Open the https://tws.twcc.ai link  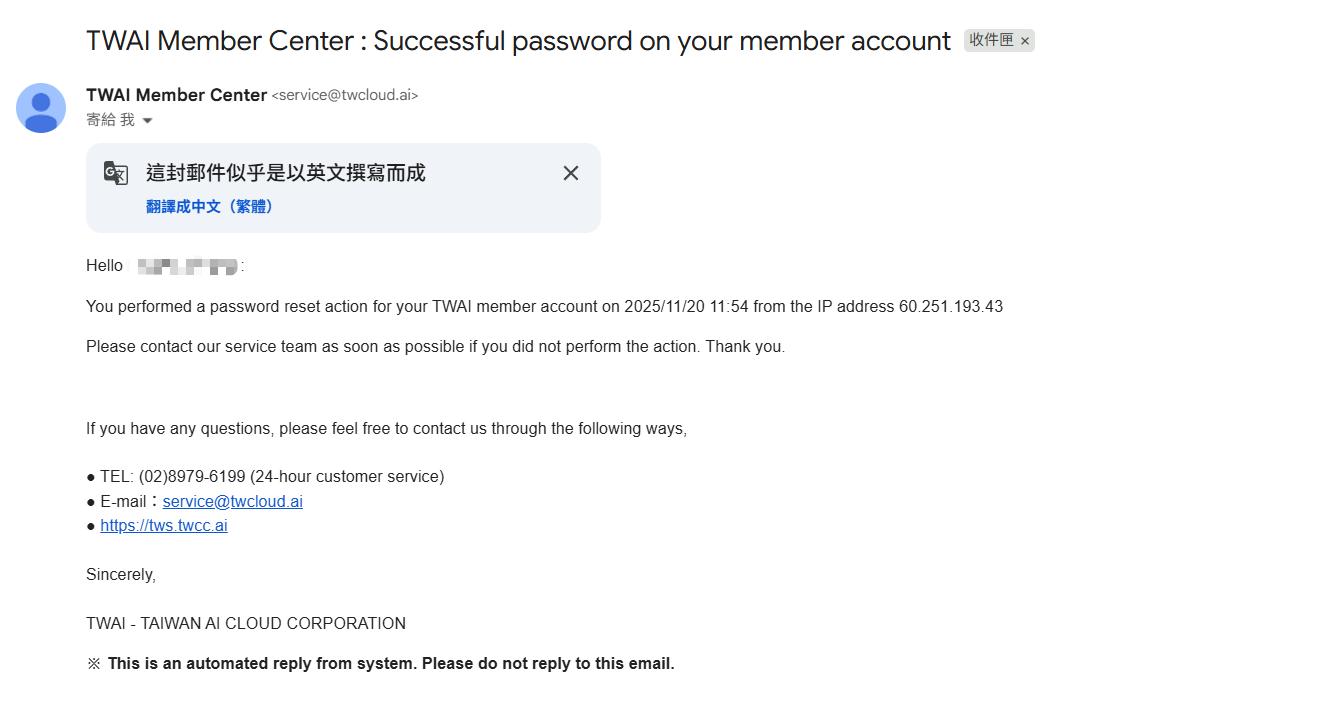[x=164, y=525]
